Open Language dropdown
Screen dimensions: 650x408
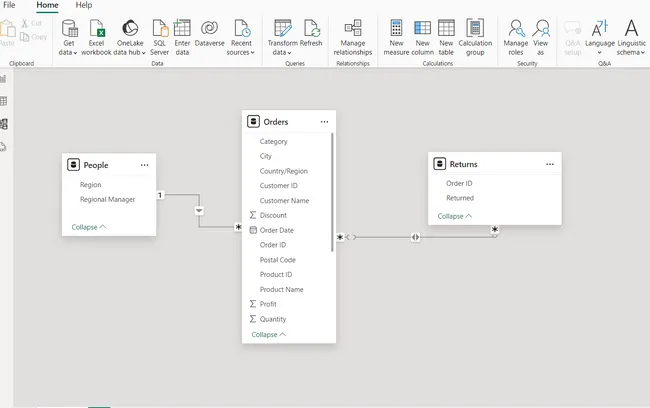click(600, 37)
